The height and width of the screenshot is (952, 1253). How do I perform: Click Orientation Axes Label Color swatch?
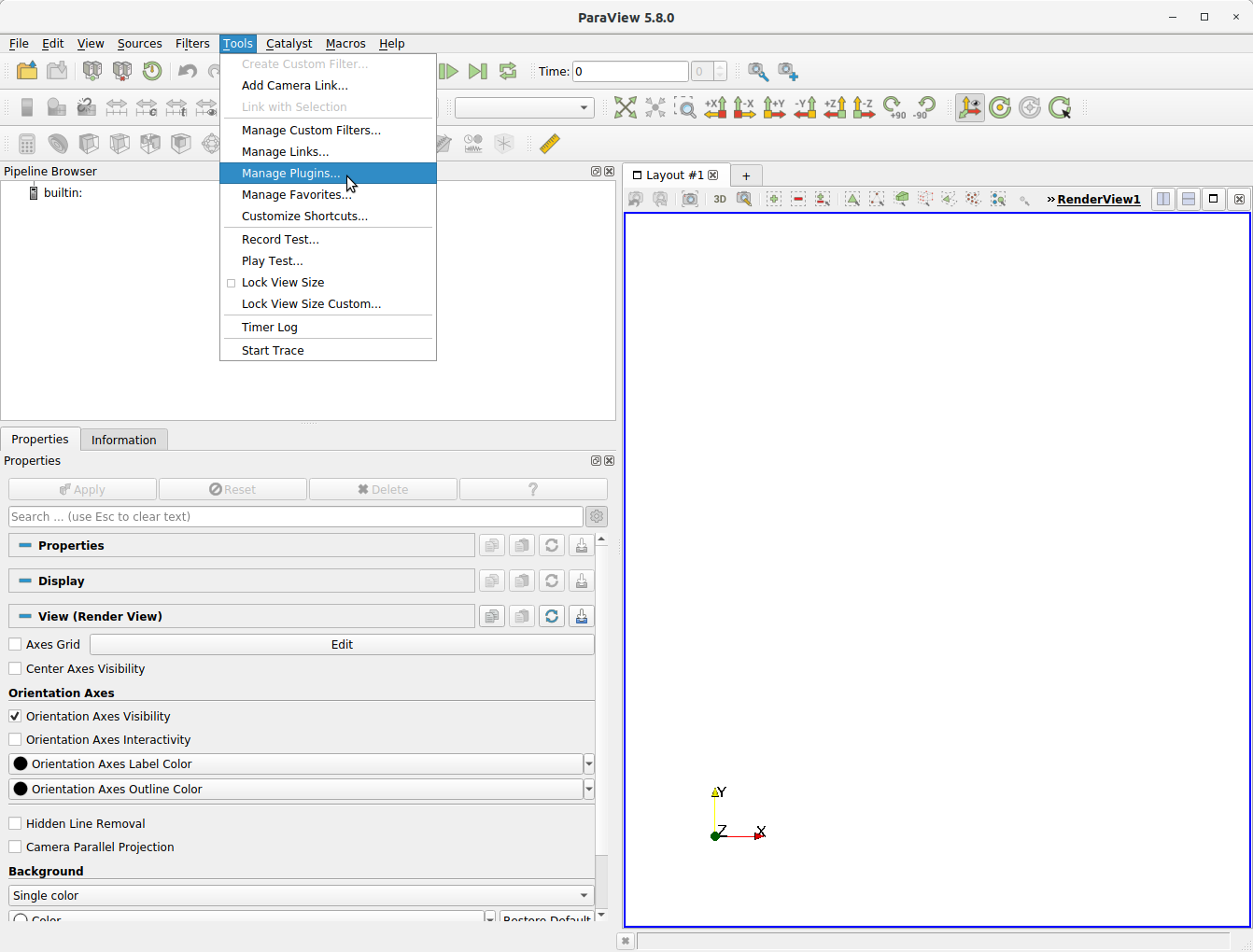click(x=21, y=763)
